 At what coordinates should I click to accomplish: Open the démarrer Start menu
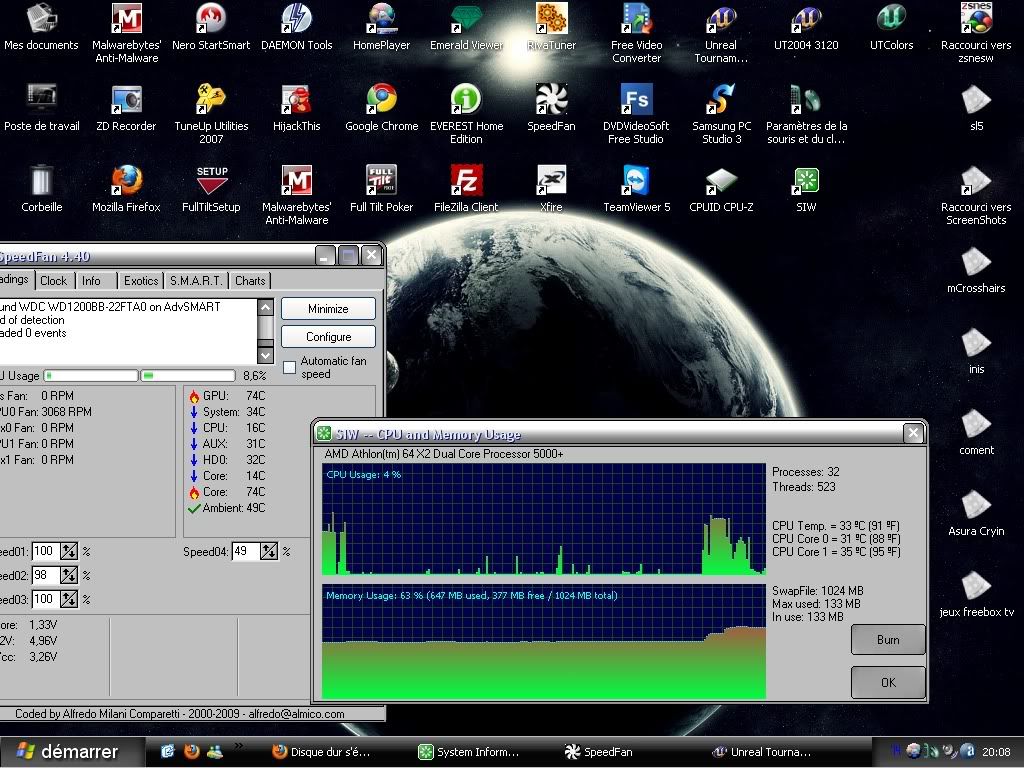pos(68,752)
